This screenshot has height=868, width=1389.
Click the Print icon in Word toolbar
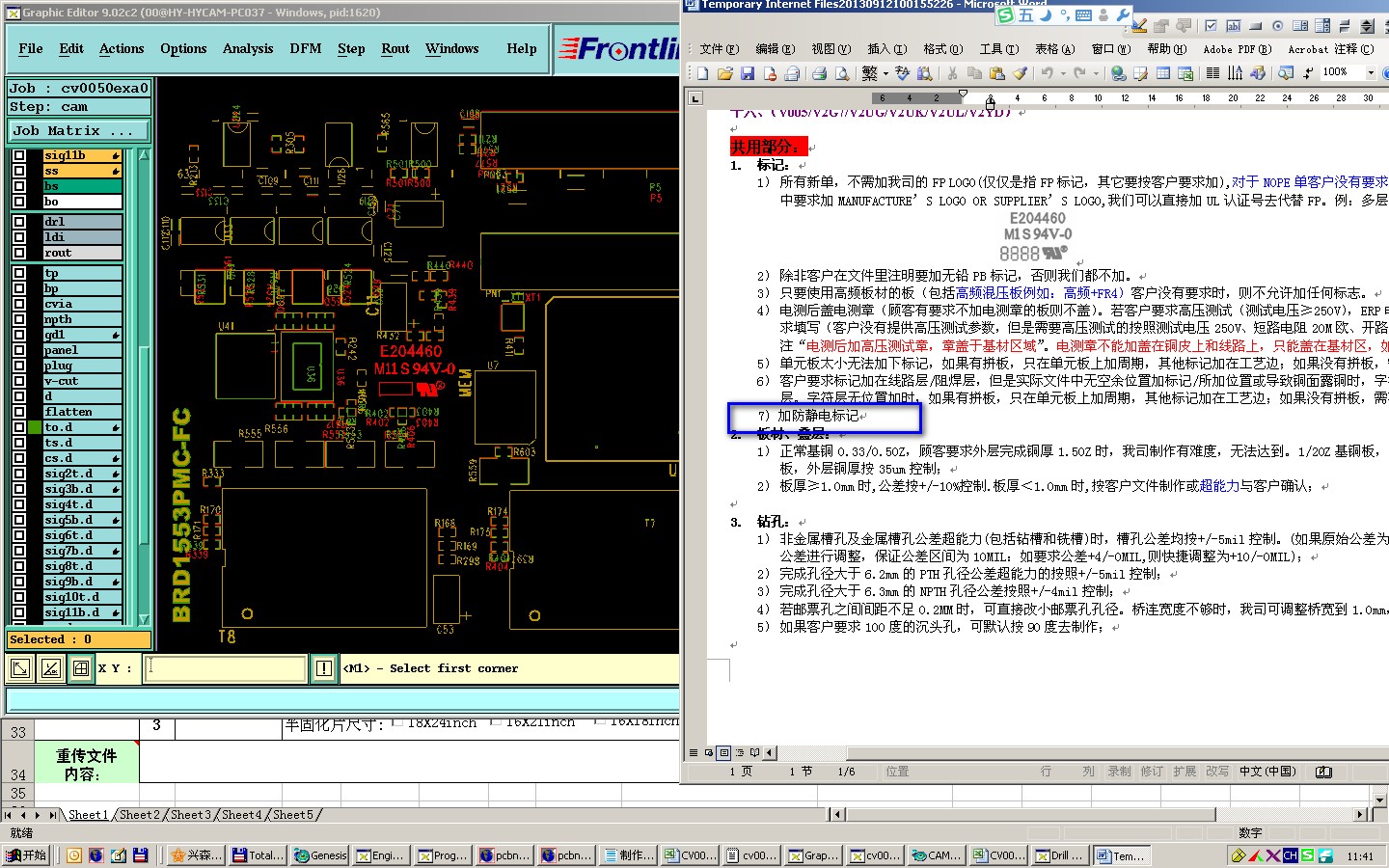(x=819, y=72)
